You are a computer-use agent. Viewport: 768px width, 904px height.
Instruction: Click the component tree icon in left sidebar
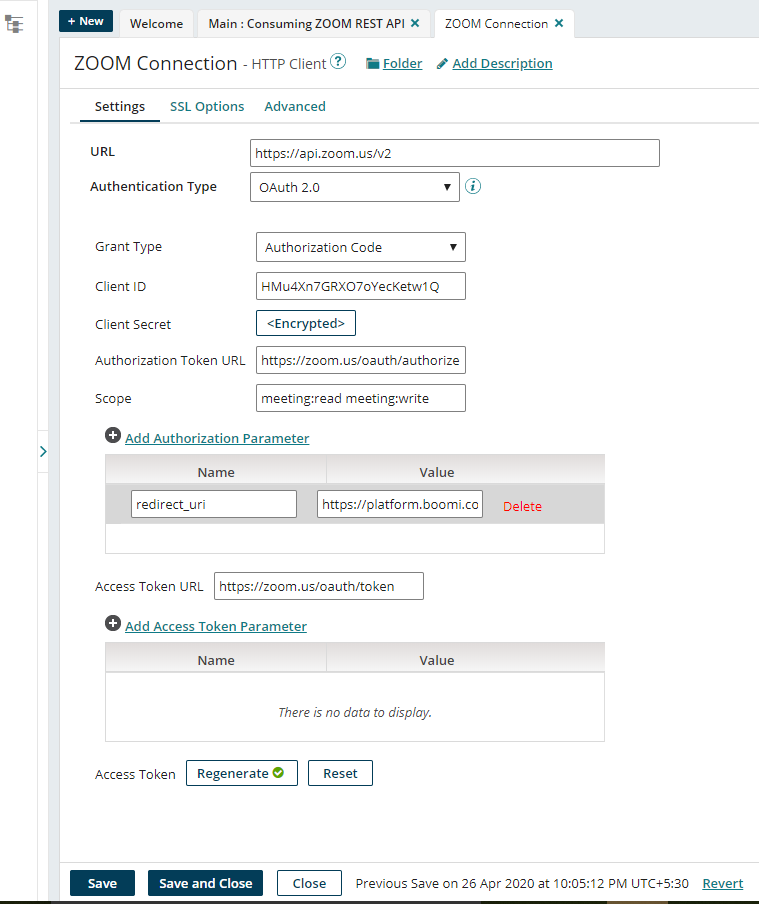[14, 24]
